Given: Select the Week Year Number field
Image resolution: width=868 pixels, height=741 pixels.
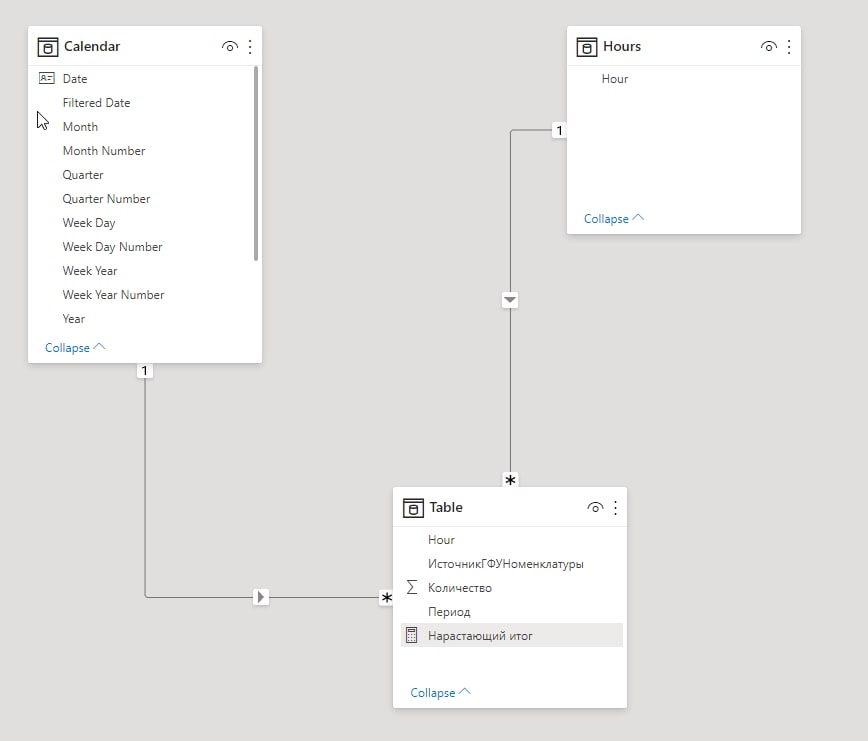Looking at the screenshot, I should point(113,295).
